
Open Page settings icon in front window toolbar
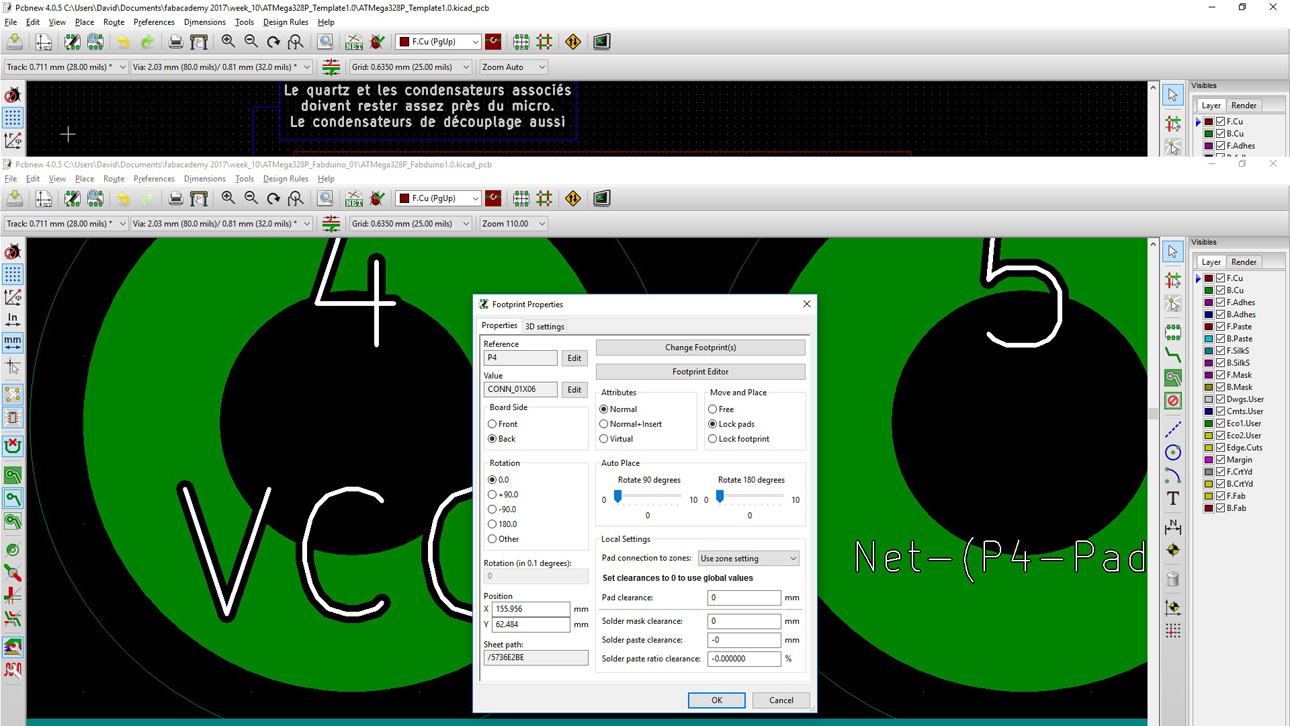[44, 198]
